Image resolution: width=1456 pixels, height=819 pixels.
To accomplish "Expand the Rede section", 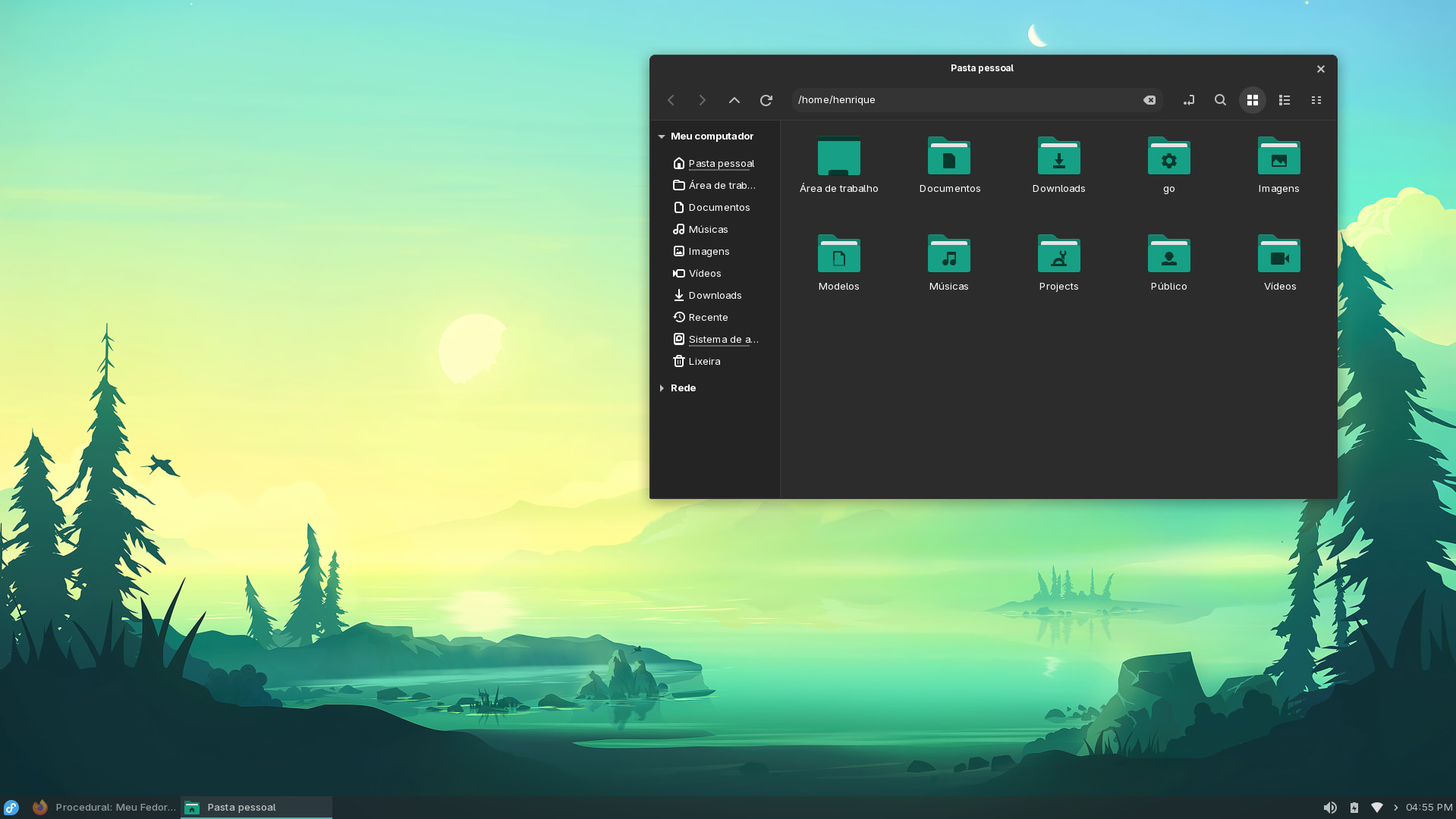I will tap(662, 388).
